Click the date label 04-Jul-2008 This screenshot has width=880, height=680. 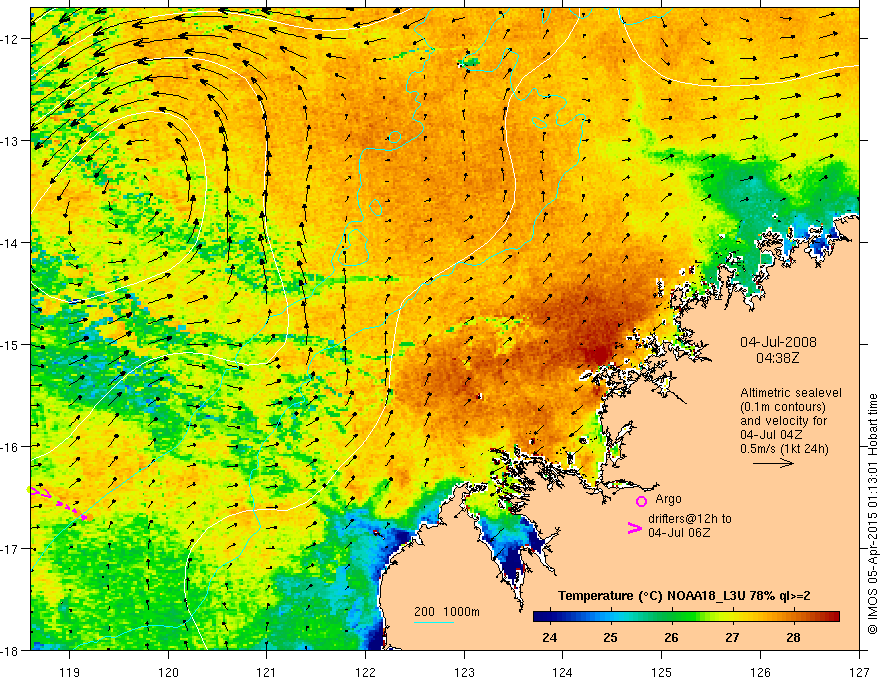[778, 342]
